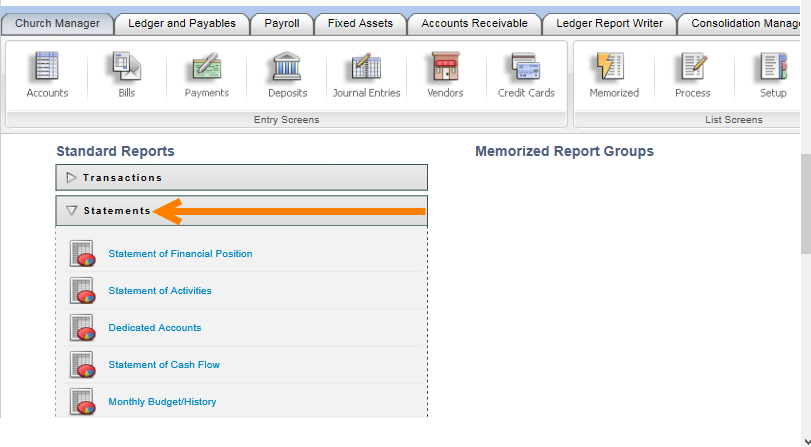Screen dimensions: 811x447
Task: Open Statement of Activities report link
Action: tap(160, 291)
